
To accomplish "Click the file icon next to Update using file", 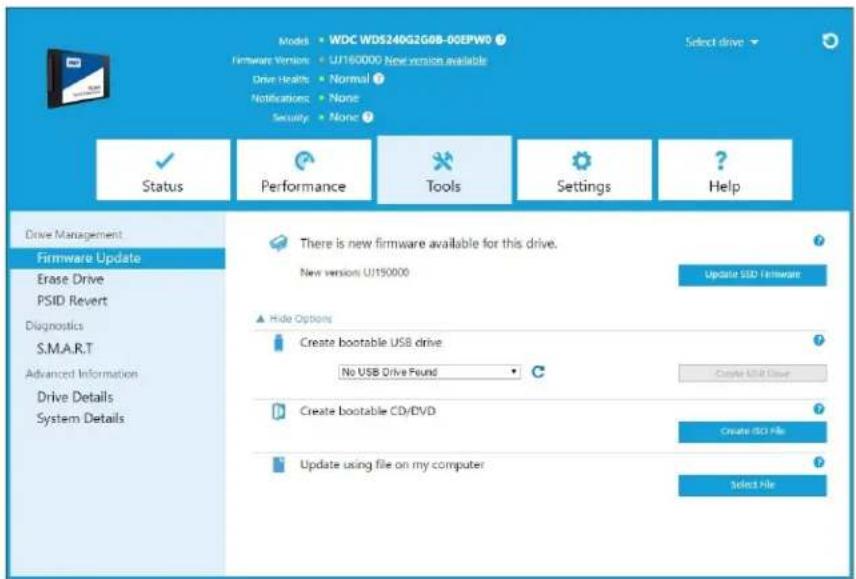I will click(x=278, y=464).
